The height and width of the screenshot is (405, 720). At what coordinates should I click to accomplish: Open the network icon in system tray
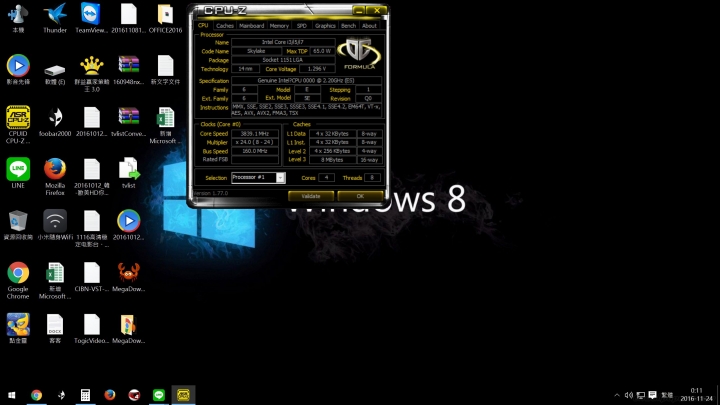coord(641,395)
